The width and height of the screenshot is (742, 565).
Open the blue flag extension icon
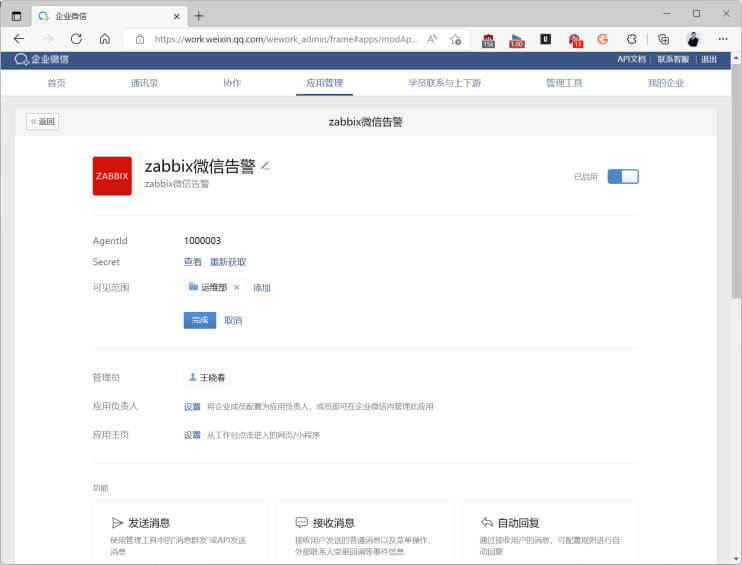pos(517,40)
